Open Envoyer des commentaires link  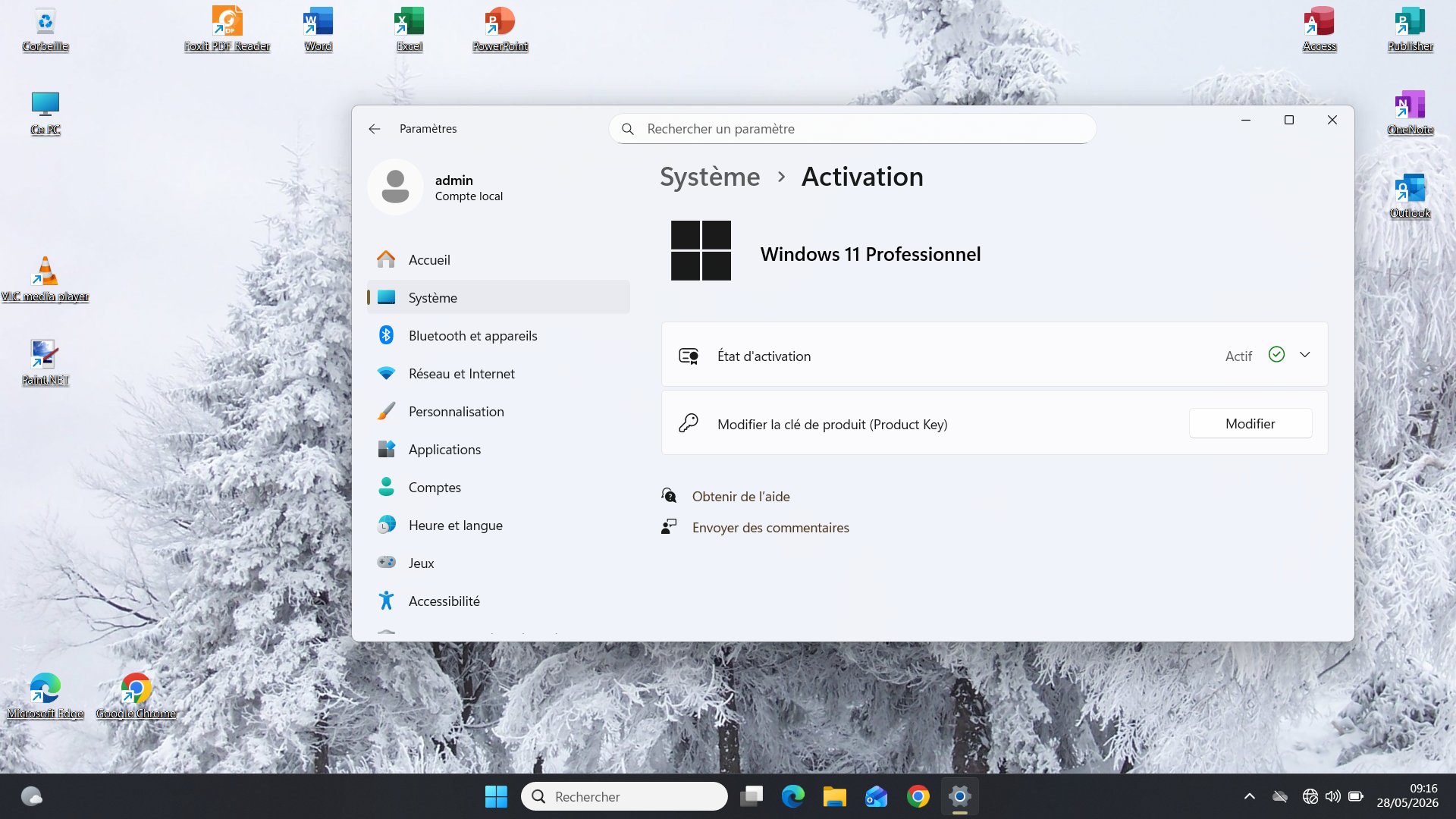770,528
